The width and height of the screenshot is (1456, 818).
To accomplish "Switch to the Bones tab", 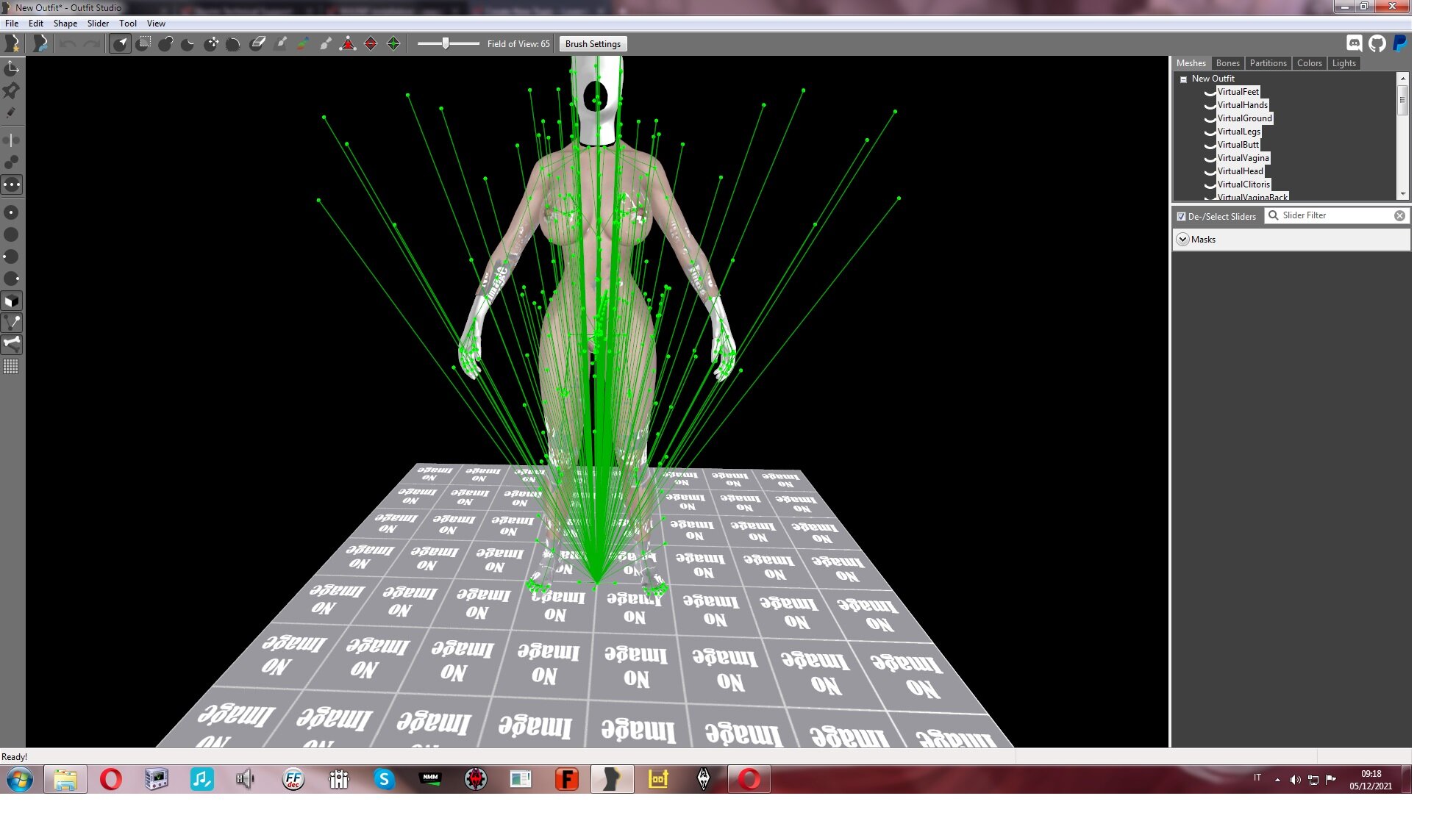I will click(x=1227, y=63).
